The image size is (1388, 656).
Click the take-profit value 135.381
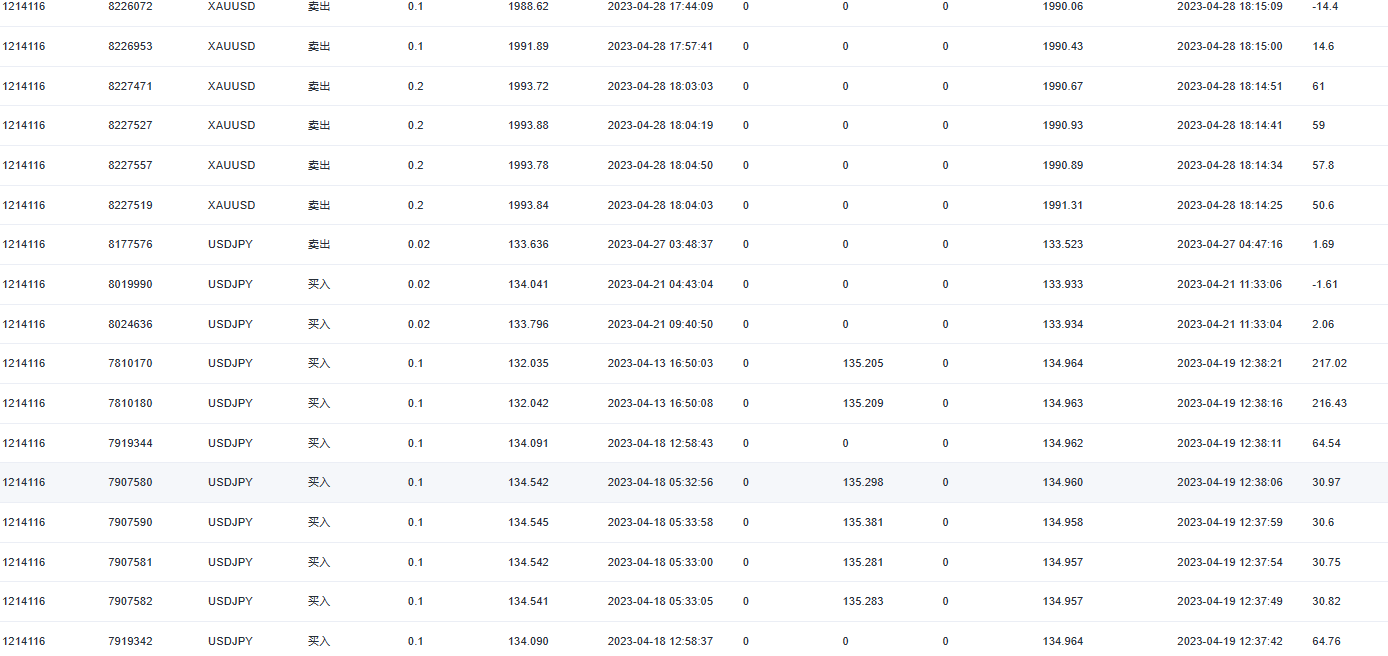click(x=863, y=522)
